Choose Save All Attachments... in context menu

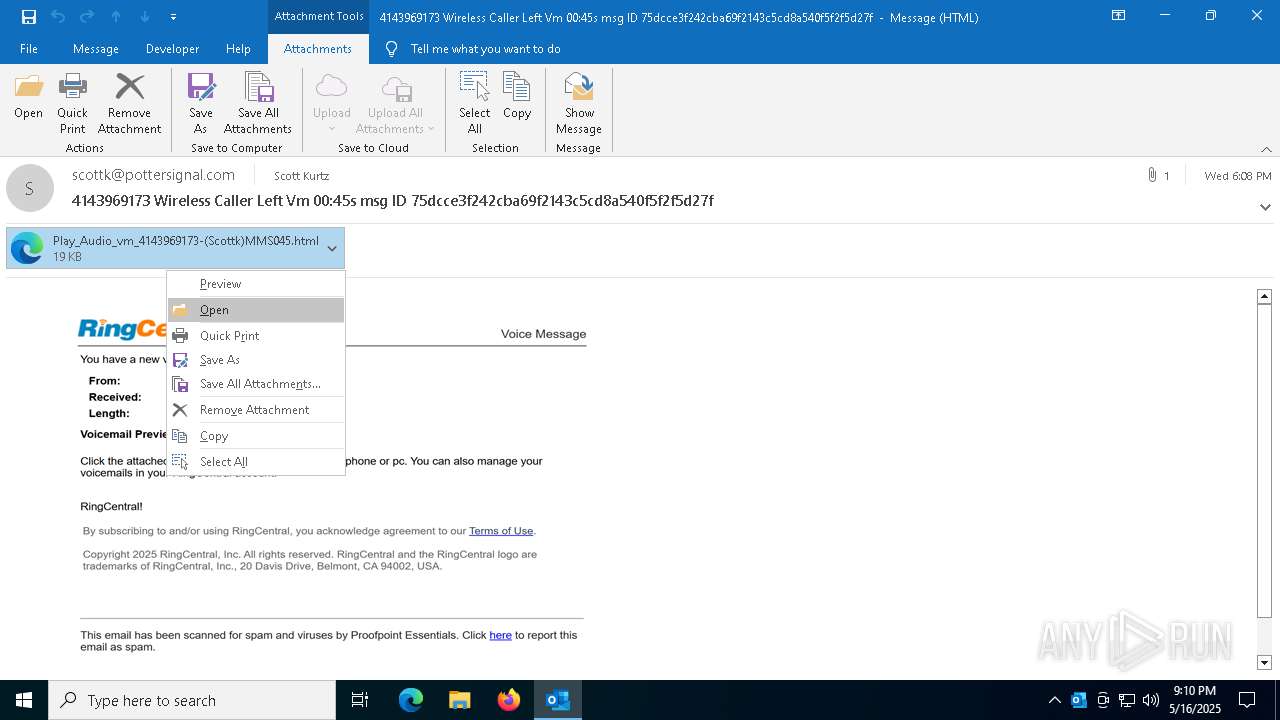pos(256,384)
